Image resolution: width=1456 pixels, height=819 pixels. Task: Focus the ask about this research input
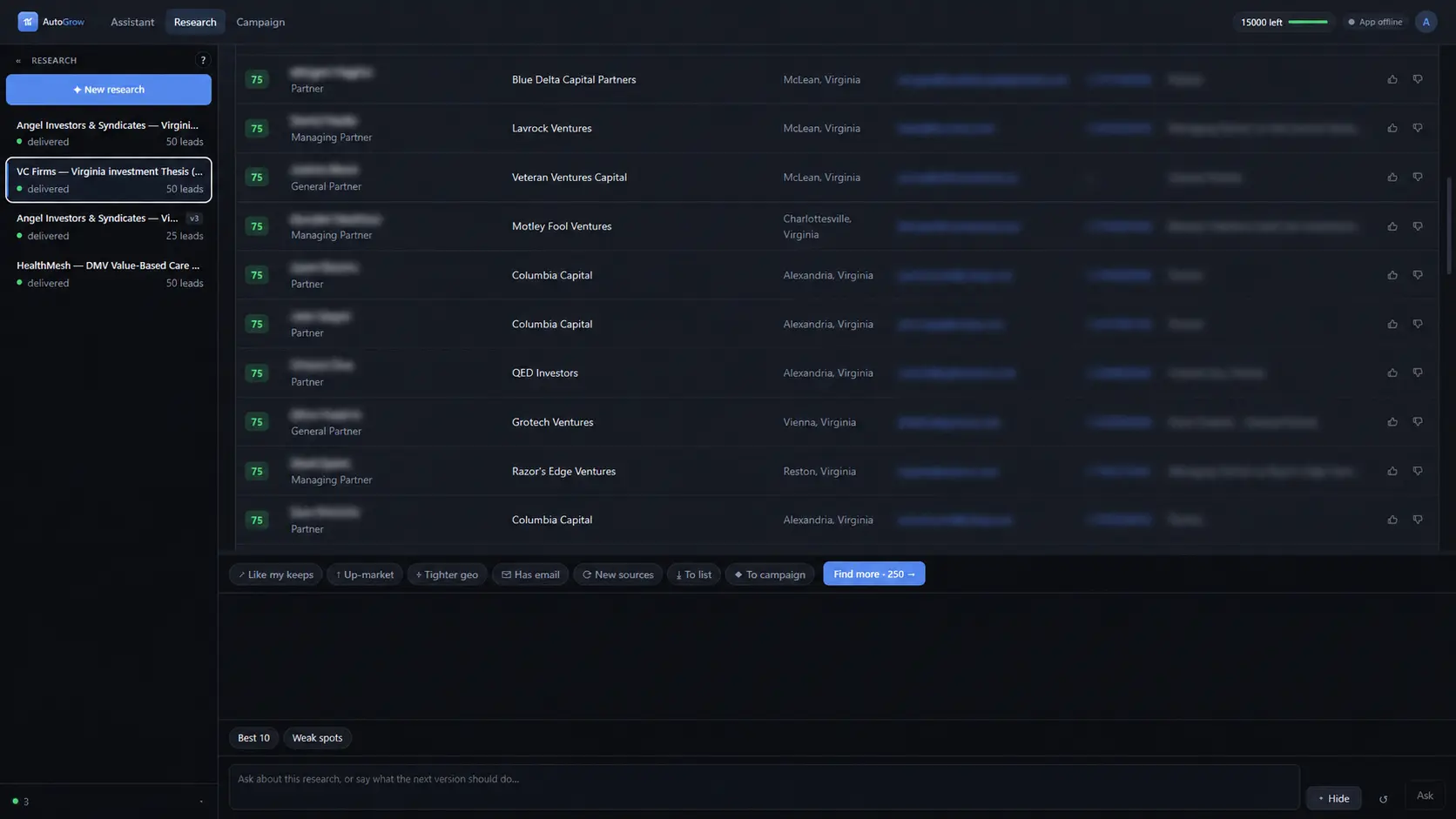[x=764, y=787]
